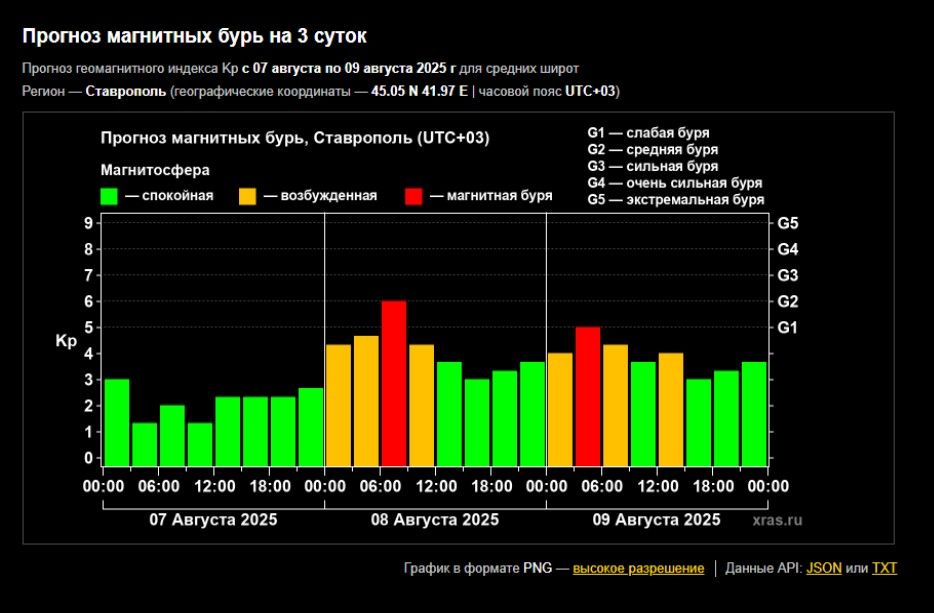Screen dimensions: 934x613
Task: Click the 07 Августа 2025 date label
Action: click(213, 520)
